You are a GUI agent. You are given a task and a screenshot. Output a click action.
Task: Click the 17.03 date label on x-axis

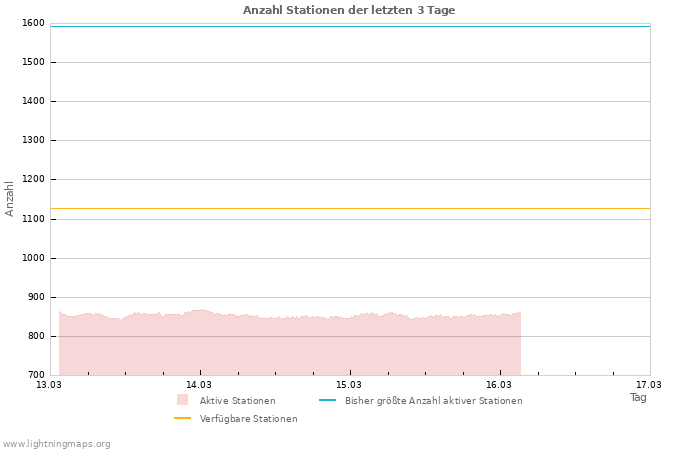click(x=649, y=384)
